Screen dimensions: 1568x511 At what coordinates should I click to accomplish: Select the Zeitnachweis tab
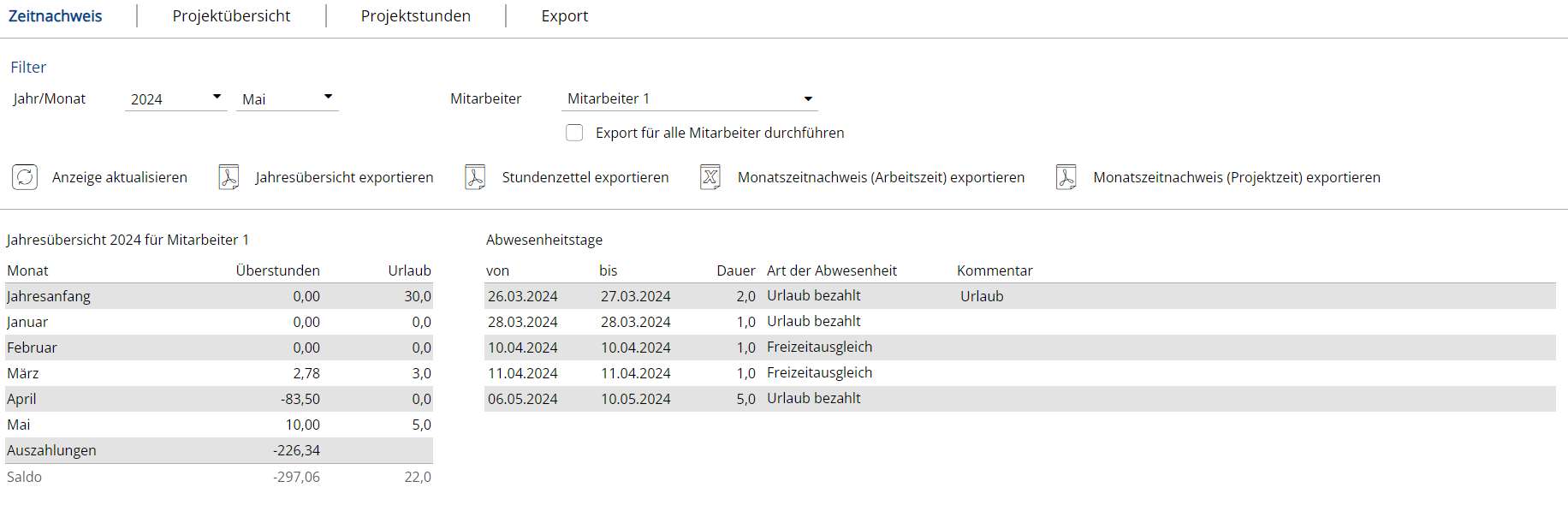click(56, 16)
